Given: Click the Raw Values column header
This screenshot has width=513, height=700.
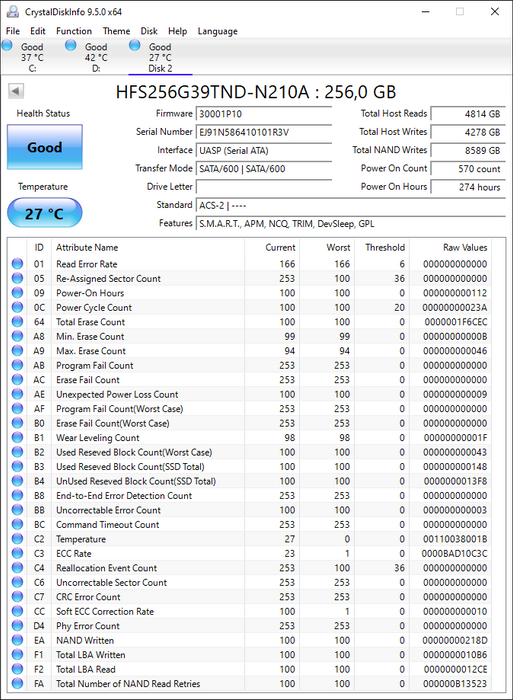Looking at the screenshot, I should (465, 247).
